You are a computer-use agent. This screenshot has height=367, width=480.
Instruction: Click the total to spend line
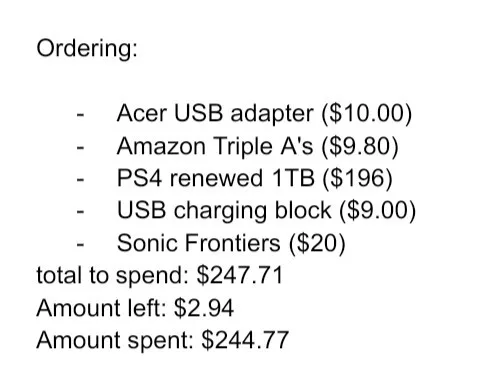(x=160, y=276)
